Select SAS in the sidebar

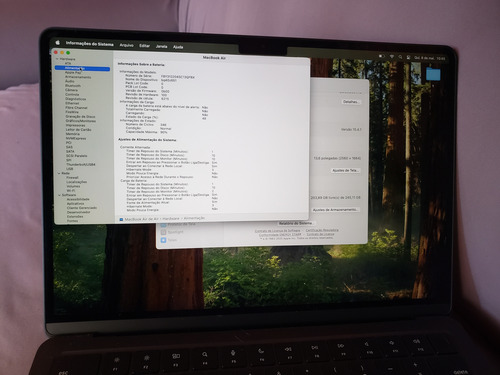tap(69, 147)
